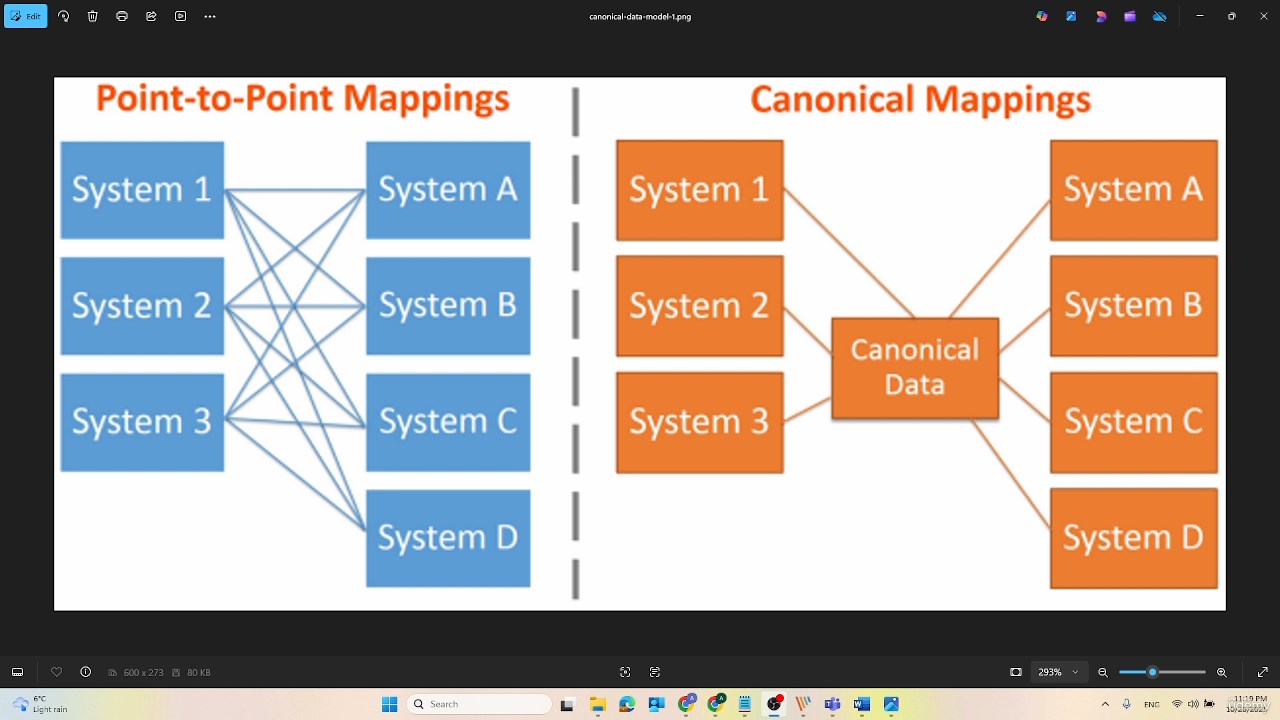The width and height of the screenshot is (1280, 720).
Task: Mark image as favorite with the heart
Action: pyautogui.click(x=56, y=672)
